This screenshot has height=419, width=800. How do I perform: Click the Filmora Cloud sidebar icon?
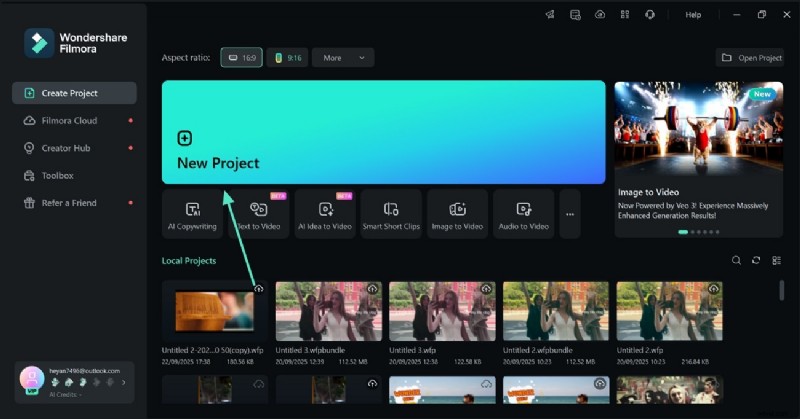30,120
